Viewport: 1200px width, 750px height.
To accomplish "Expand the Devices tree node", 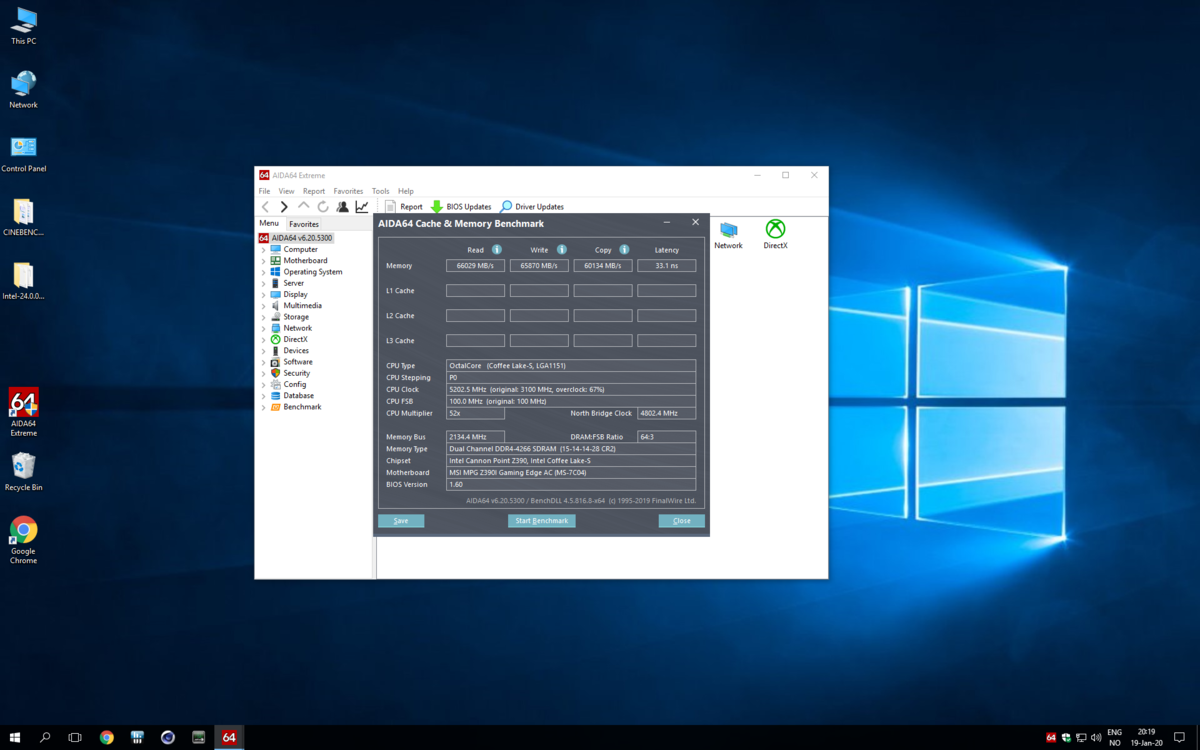I will 264,351.
